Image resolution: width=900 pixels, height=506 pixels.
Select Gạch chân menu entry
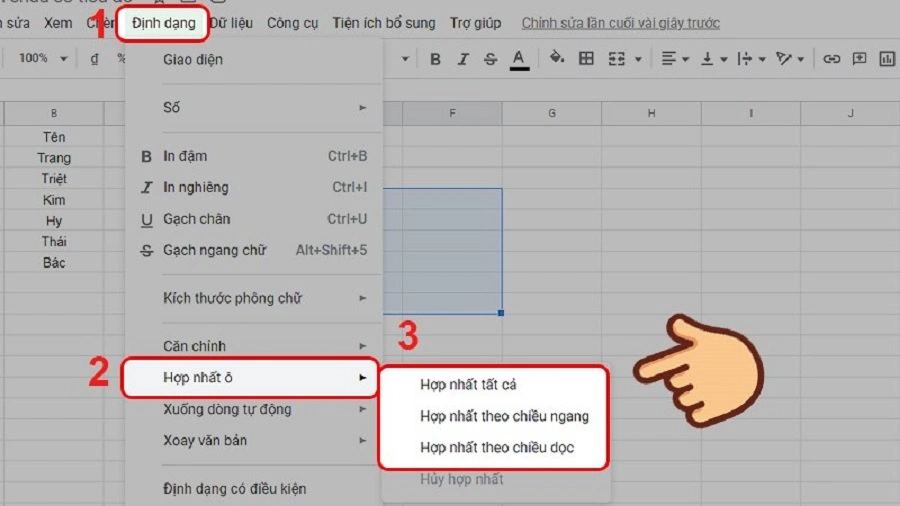(254, 219)
